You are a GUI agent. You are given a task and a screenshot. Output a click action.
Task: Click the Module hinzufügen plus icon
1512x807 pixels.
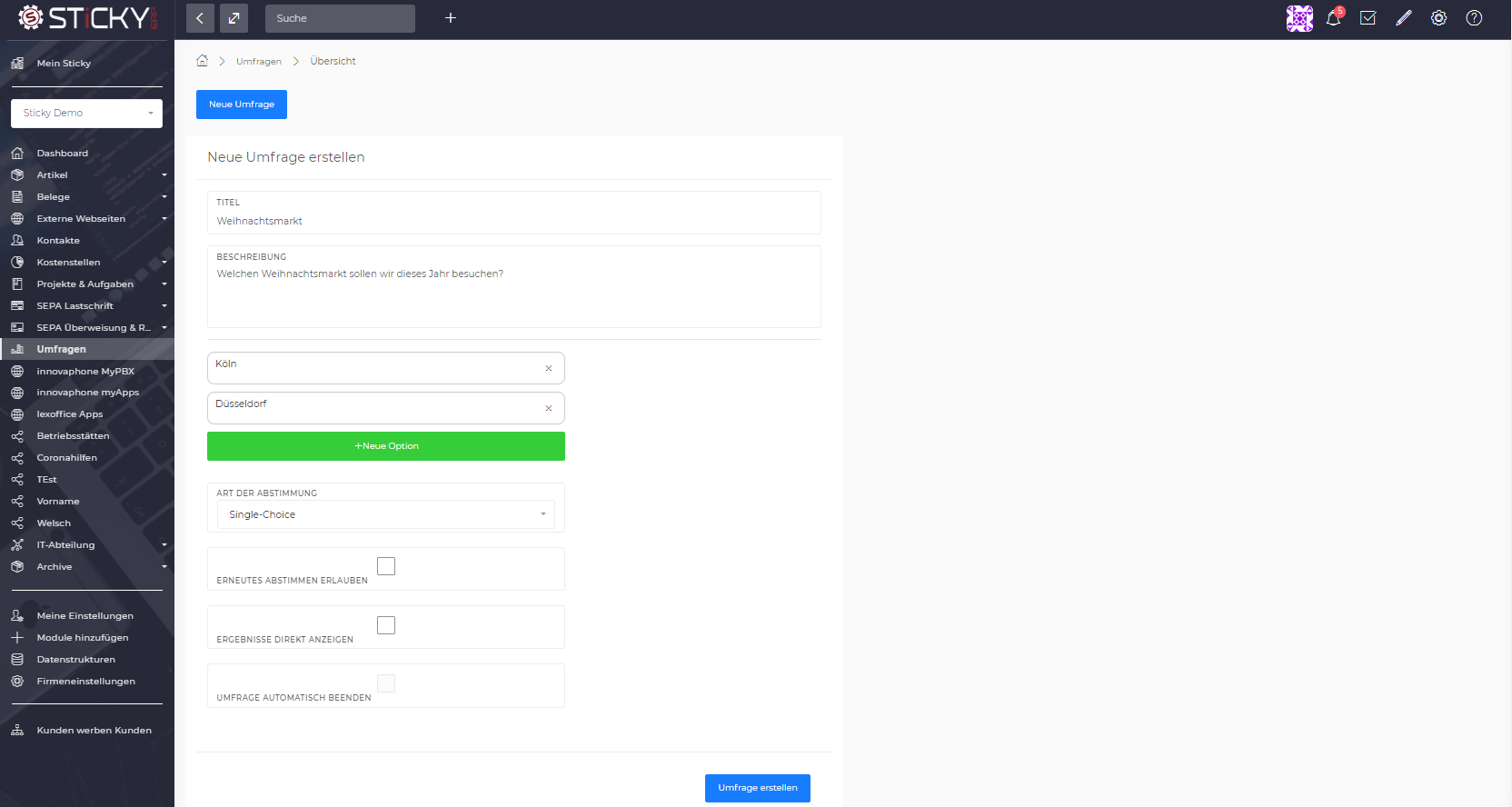17,638
